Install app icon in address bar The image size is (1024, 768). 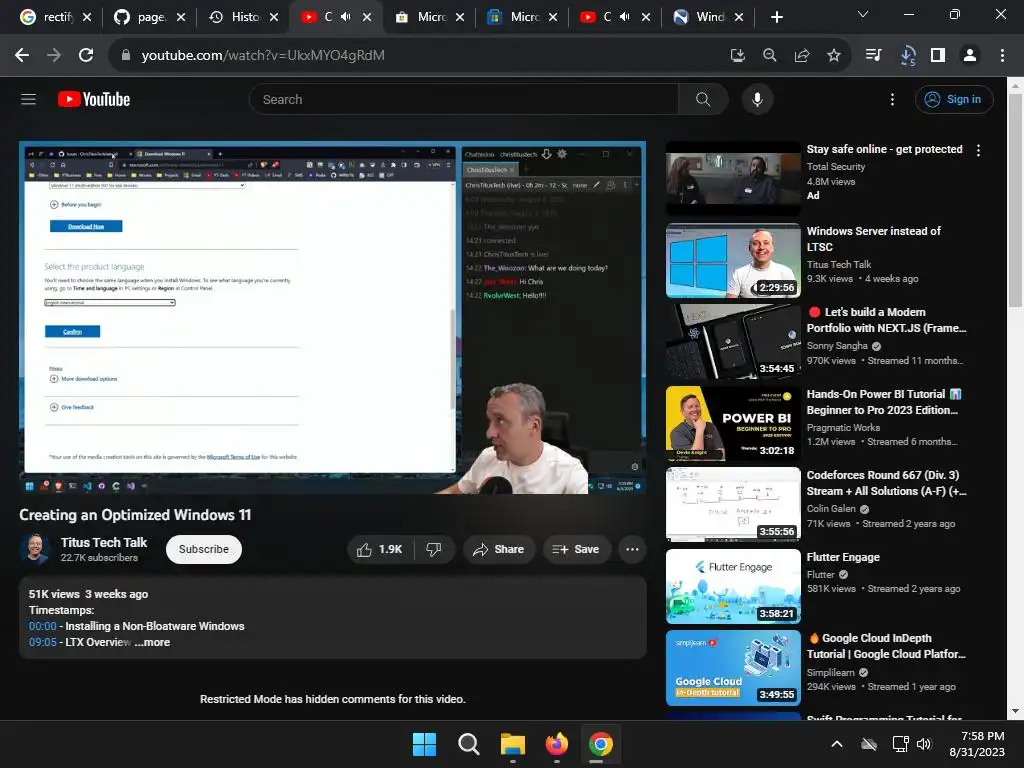[737, 56]
